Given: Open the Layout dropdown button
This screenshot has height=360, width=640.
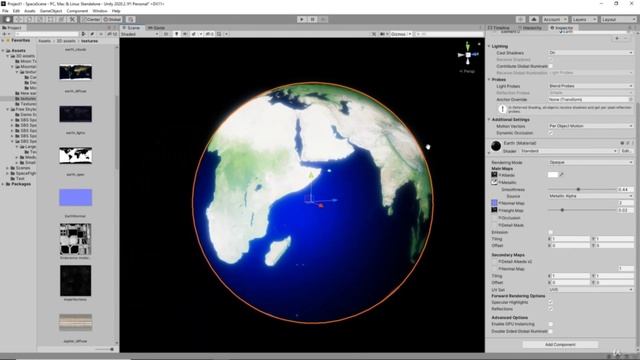Looking at the screenshot, I should click(x=618, y=19).
